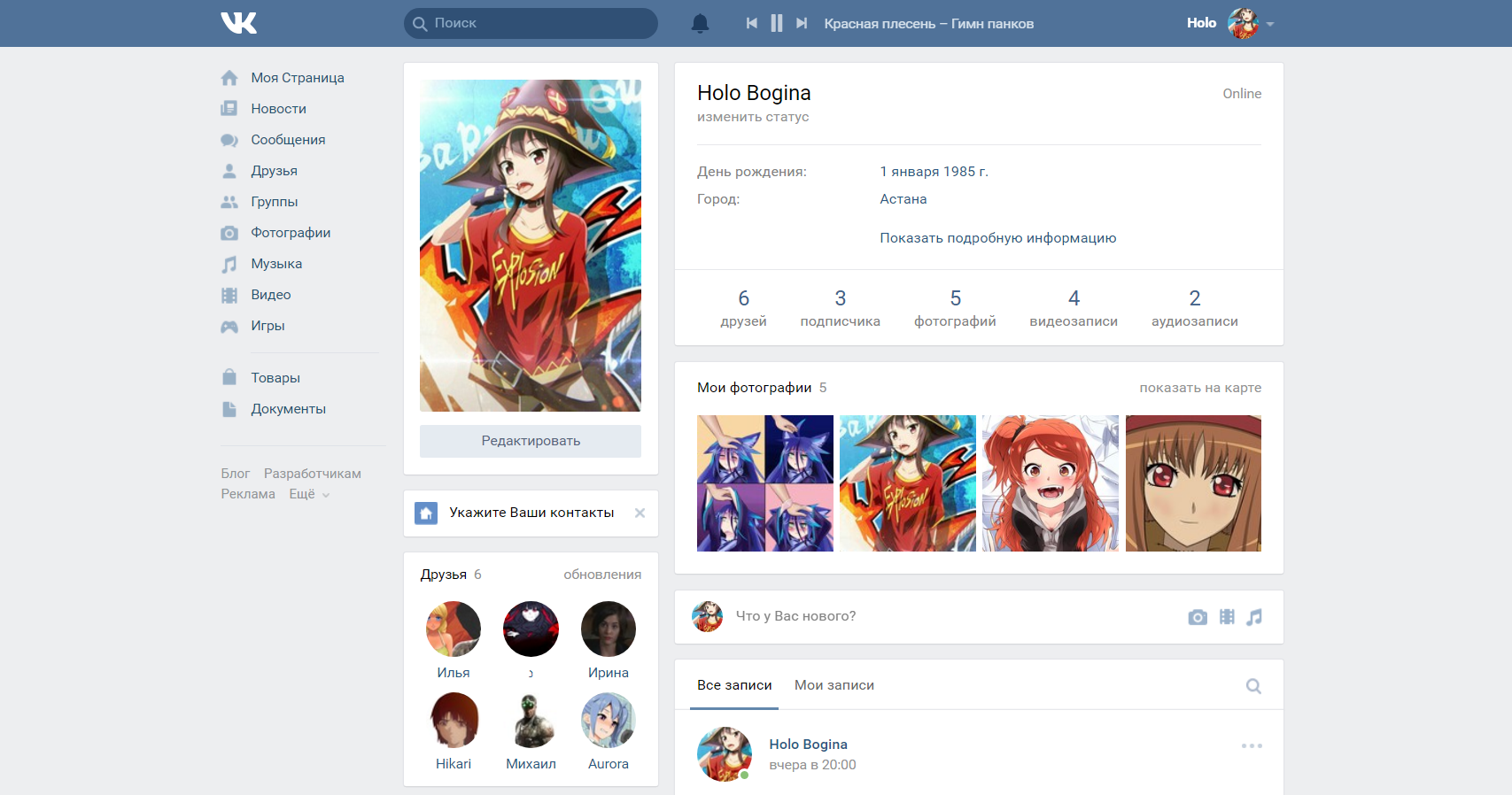
Task: Open friend Ирина's avatar
Action: coord(609,629)
